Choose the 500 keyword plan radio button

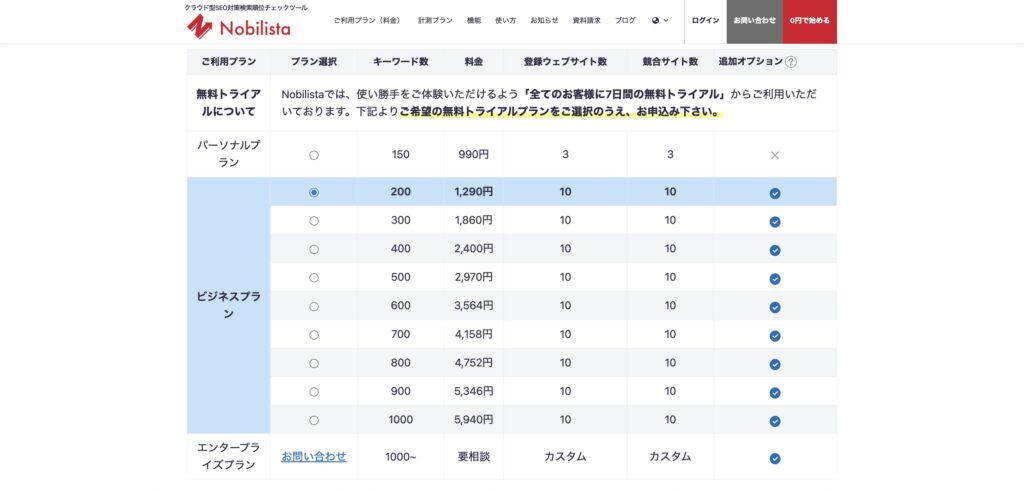[x=314, y=278]
